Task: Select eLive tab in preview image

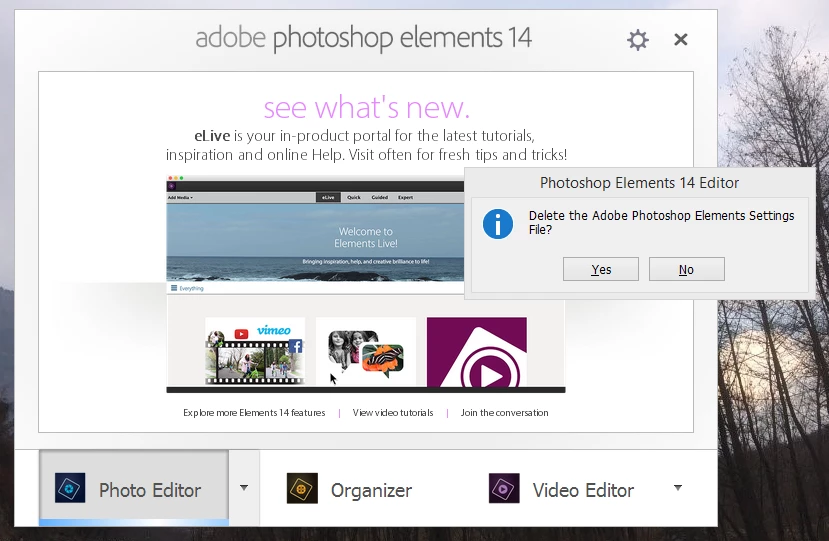Action: (x=328, y=197)
